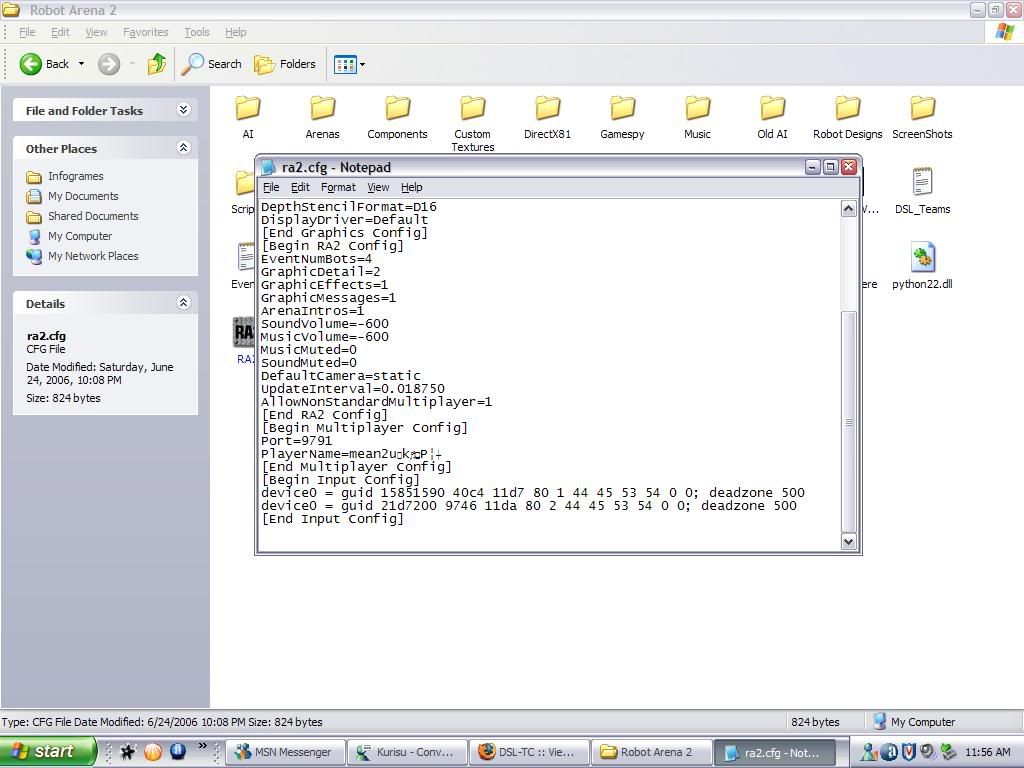
Task: Click the clock showing 11:56 AM
Action: coord(987,752)
